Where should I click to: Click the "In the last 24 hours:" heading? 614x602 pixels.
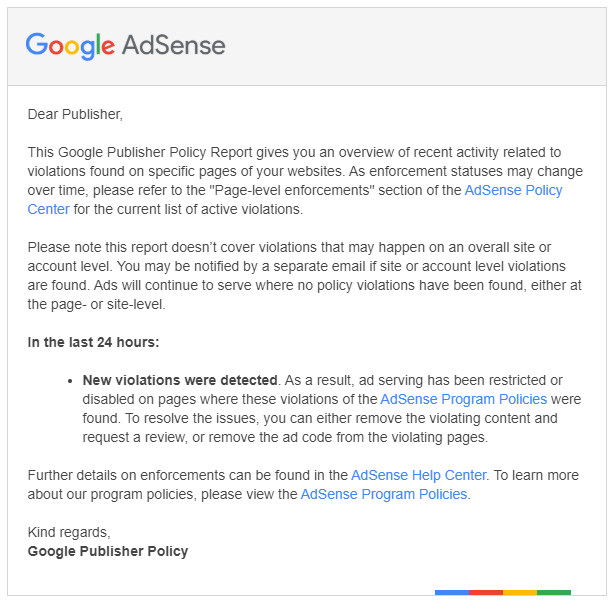93,342
